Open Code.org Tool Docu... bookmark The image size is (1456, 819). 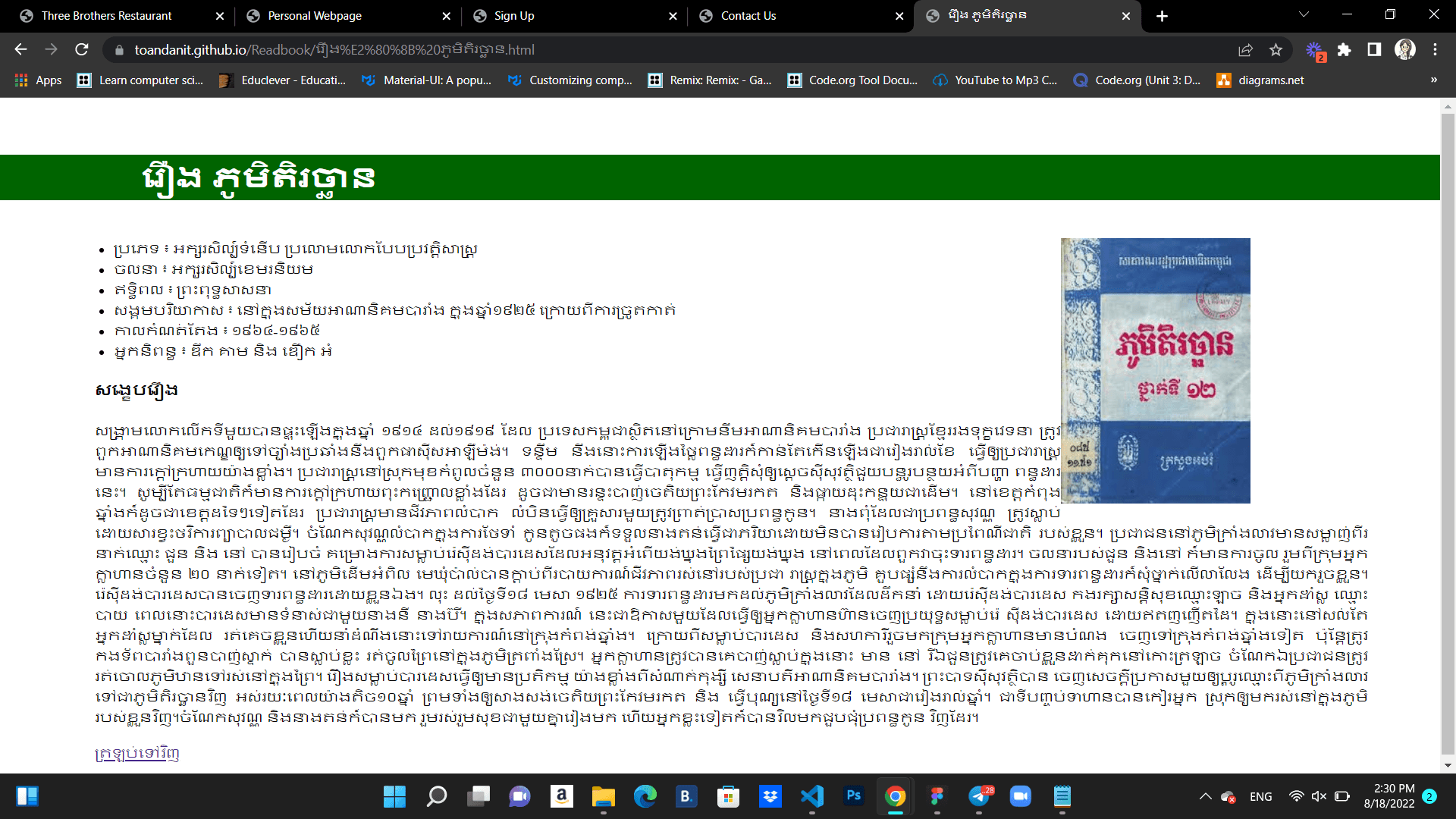point(852,80)
